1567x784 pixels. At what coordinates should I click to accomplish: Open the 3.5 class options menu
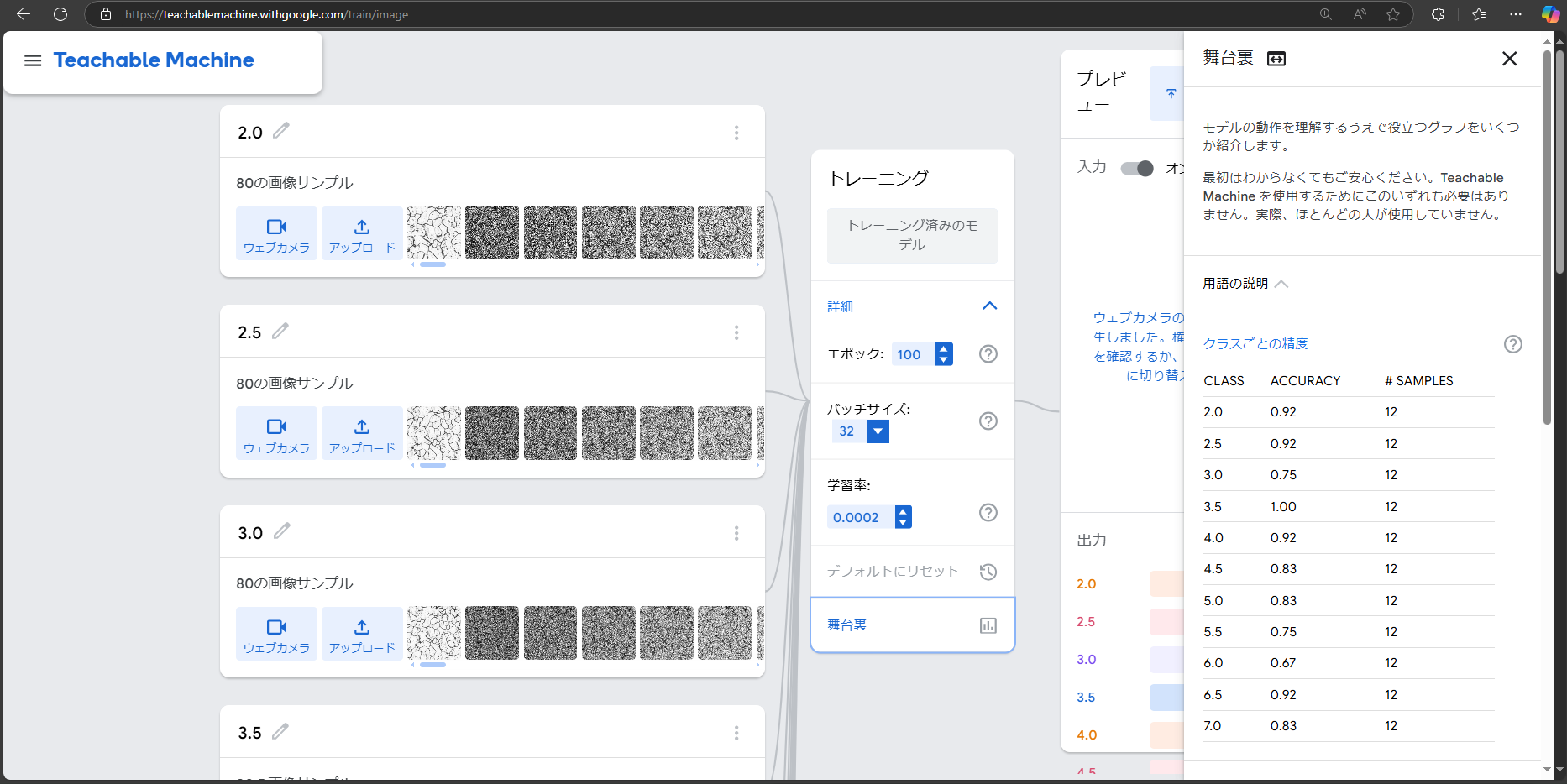tap(736, 733)
